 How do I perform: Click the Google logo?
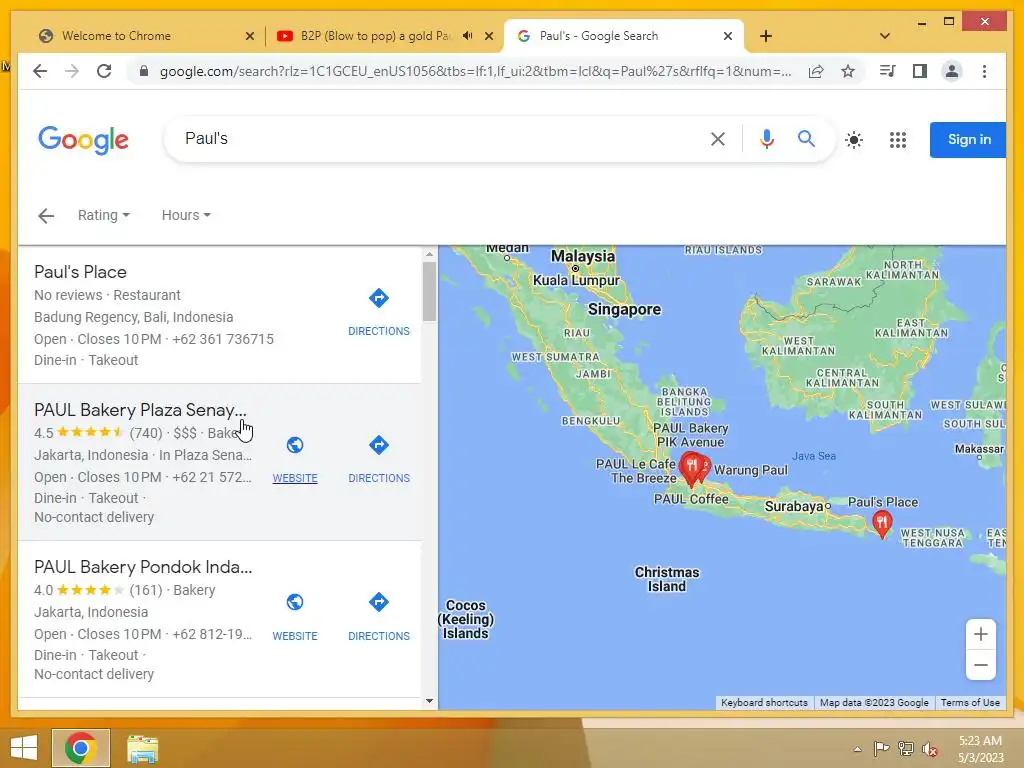click(x=84, y=140)
